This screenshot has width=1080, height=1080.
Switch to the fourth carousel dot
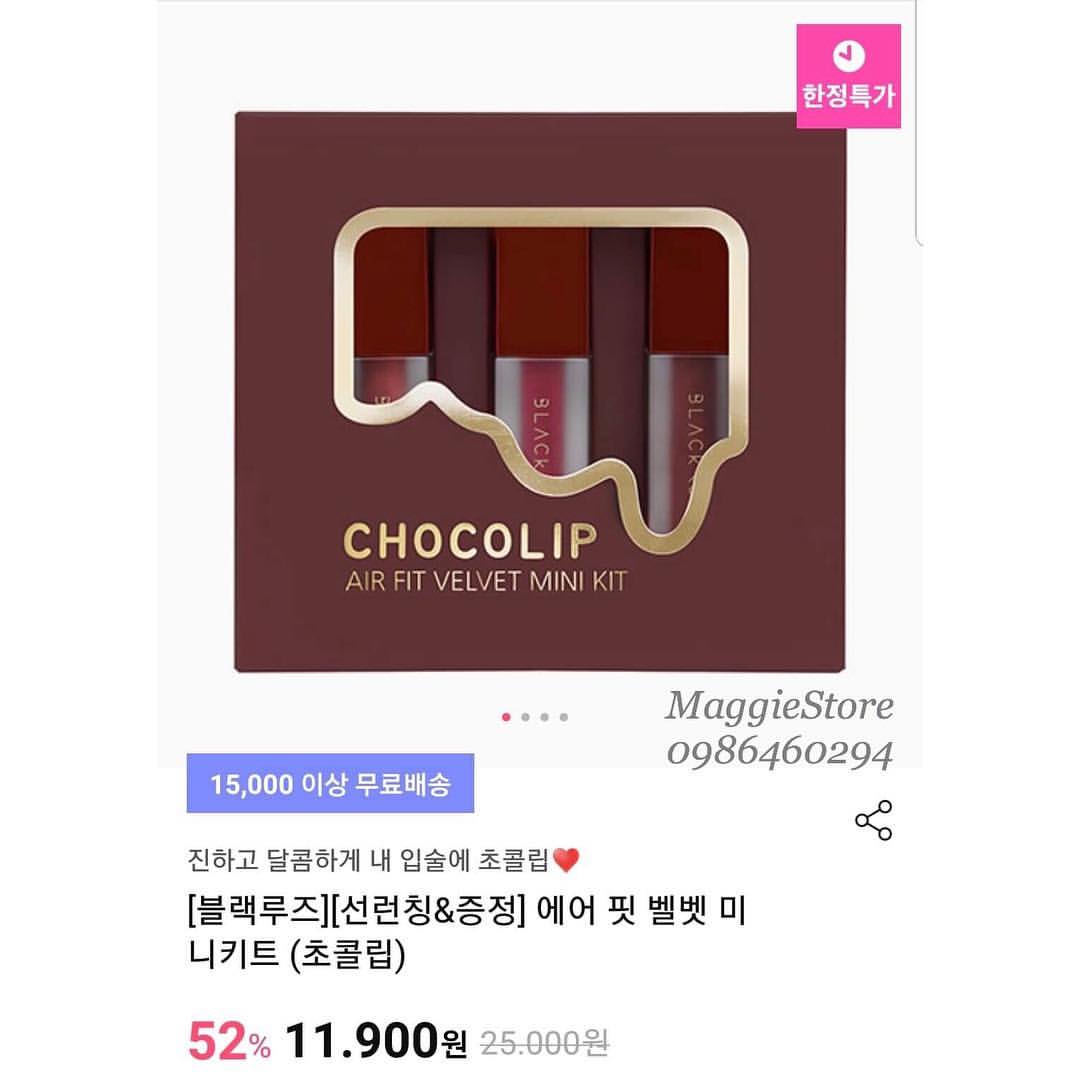tap(564, 717)
